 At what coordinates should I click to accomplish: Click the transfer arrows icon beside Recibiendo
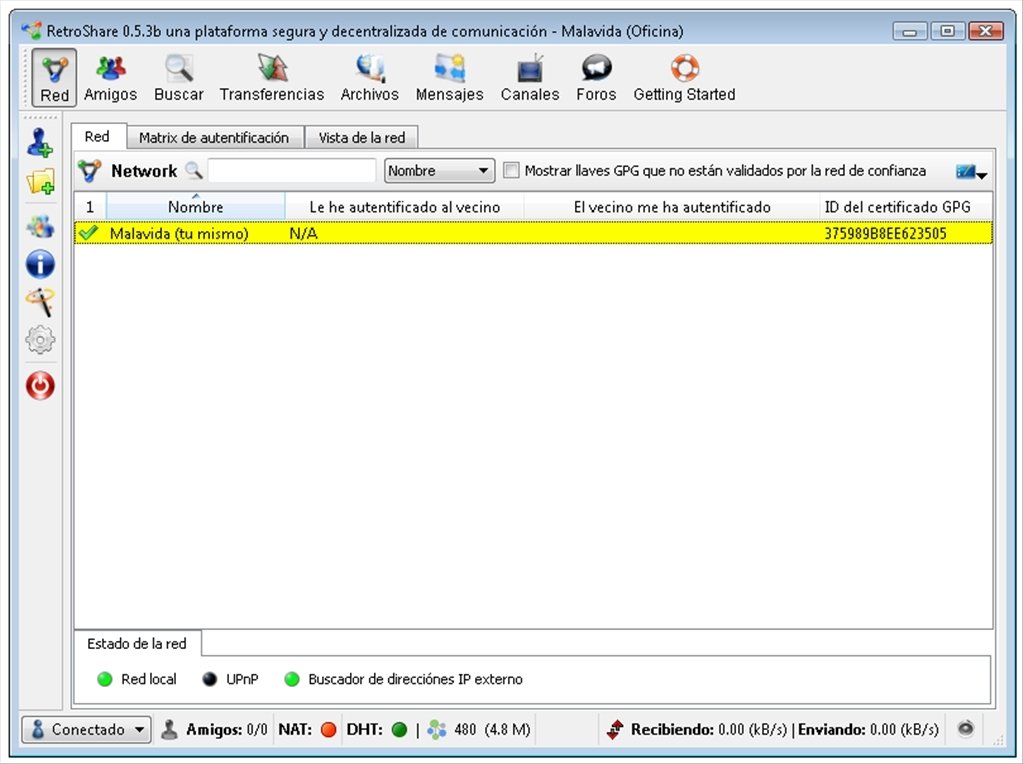click(615, 729)
